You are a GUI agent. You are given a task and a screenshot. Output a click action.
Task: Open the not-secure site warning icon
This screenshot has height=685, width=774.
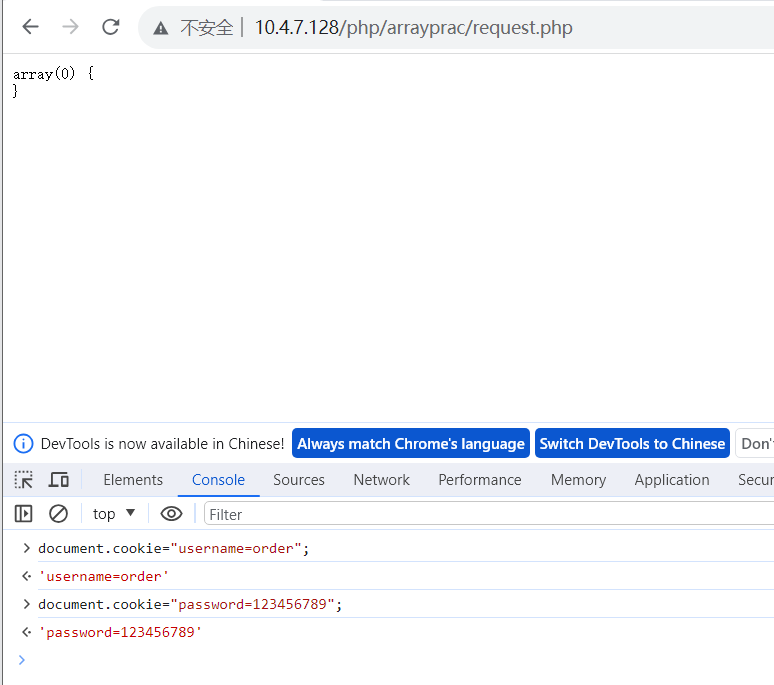pyautogui.click(x=160, y=28)
